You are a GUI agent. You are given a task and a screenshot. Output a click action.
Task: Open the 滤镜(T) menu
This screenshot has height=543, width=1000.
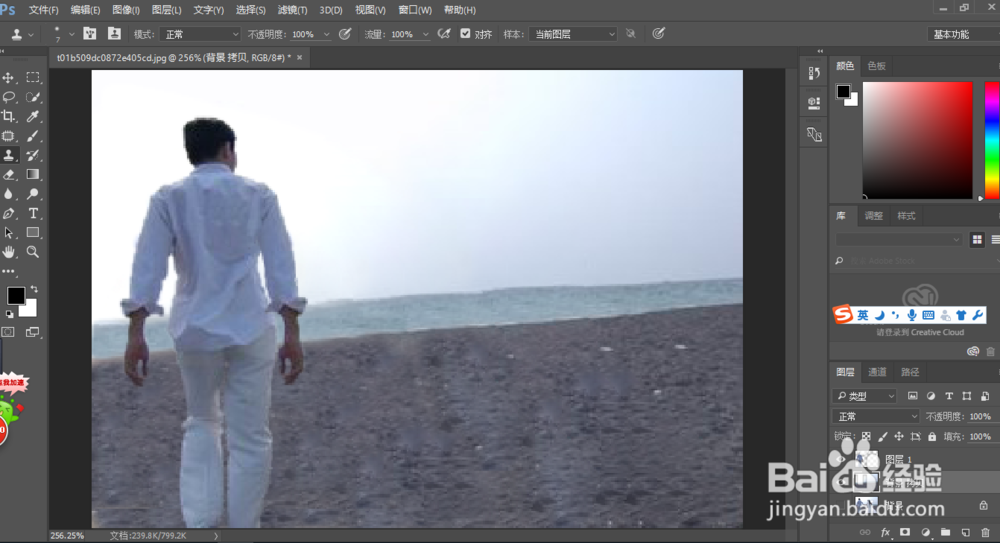(x=292, y=10)
